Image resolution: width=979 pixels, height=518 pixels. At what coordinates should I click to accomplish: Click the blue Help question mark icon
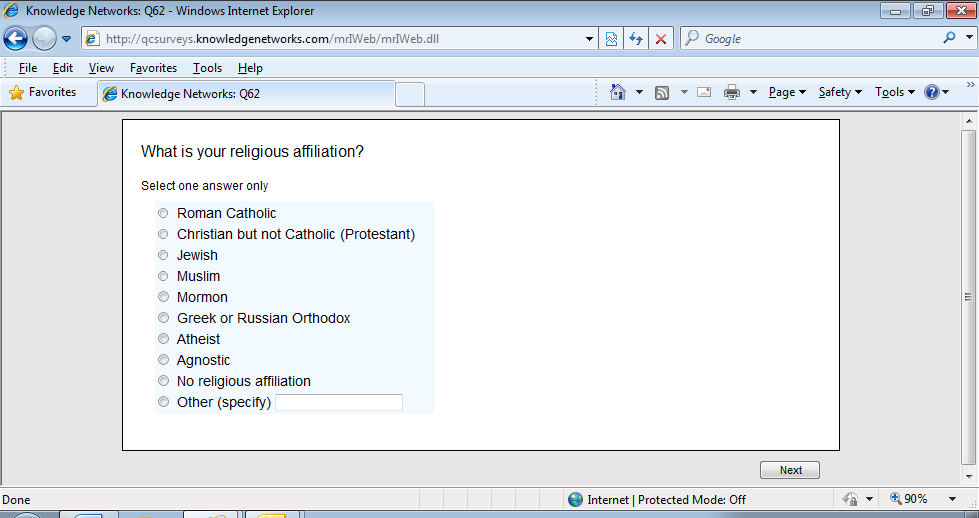(932, 92)
